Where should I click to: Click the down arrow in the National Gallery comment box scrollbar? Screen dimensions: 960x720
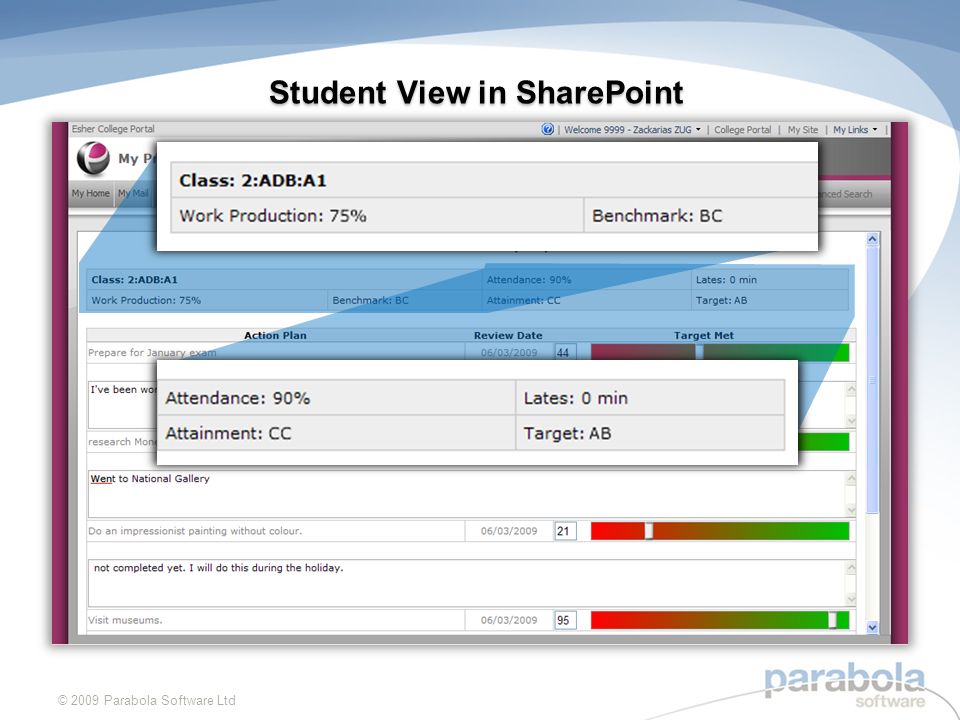[851, 511]
